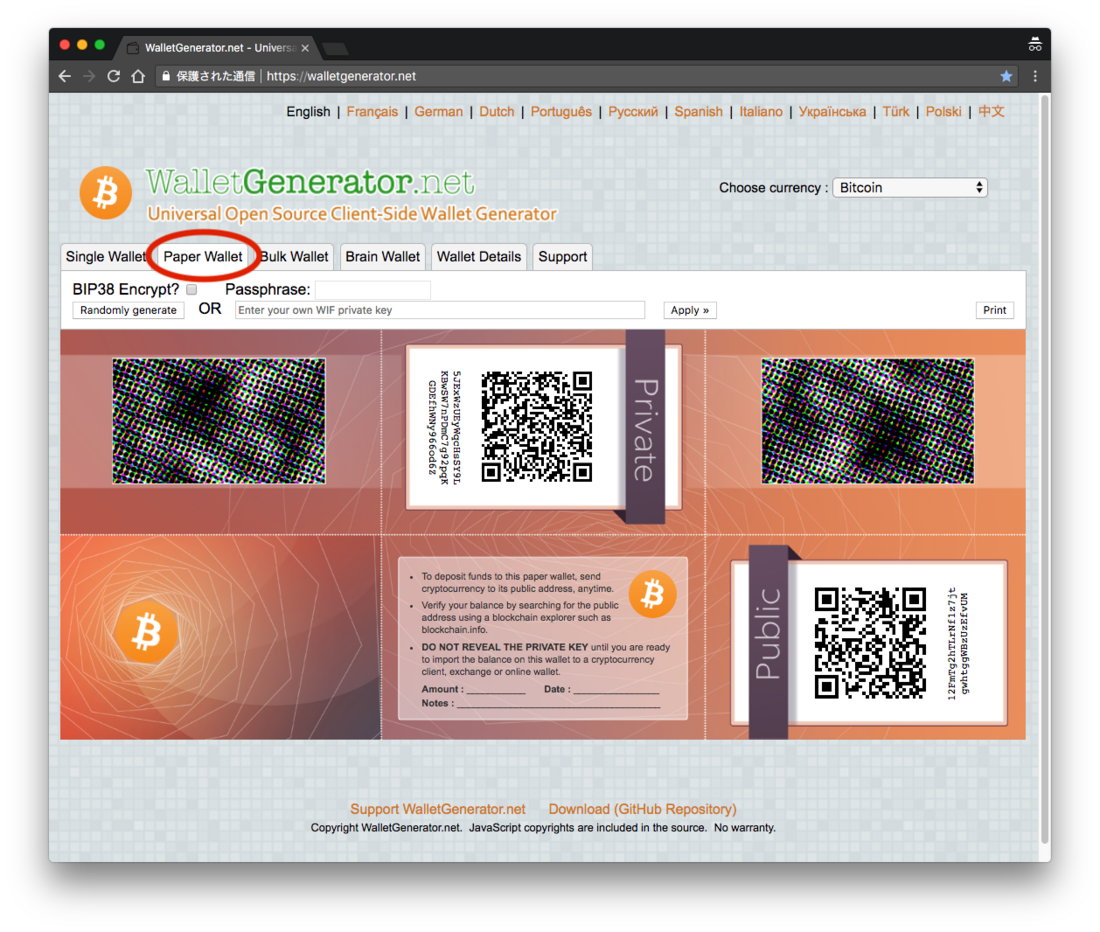Viewport: 1100px width, 932px height.
Task: Click the purple Public ribbon label
Action: [x=768, y=642]
